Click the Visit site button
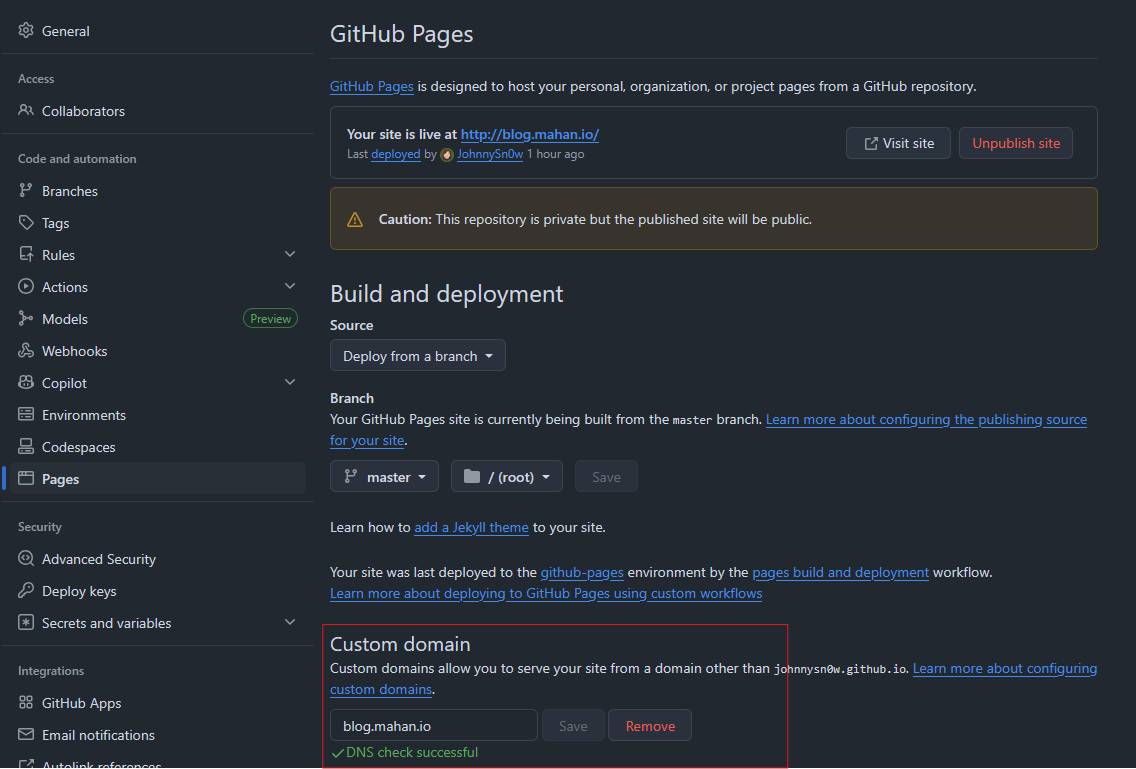1136x769 pixels. tap(897, 143)
